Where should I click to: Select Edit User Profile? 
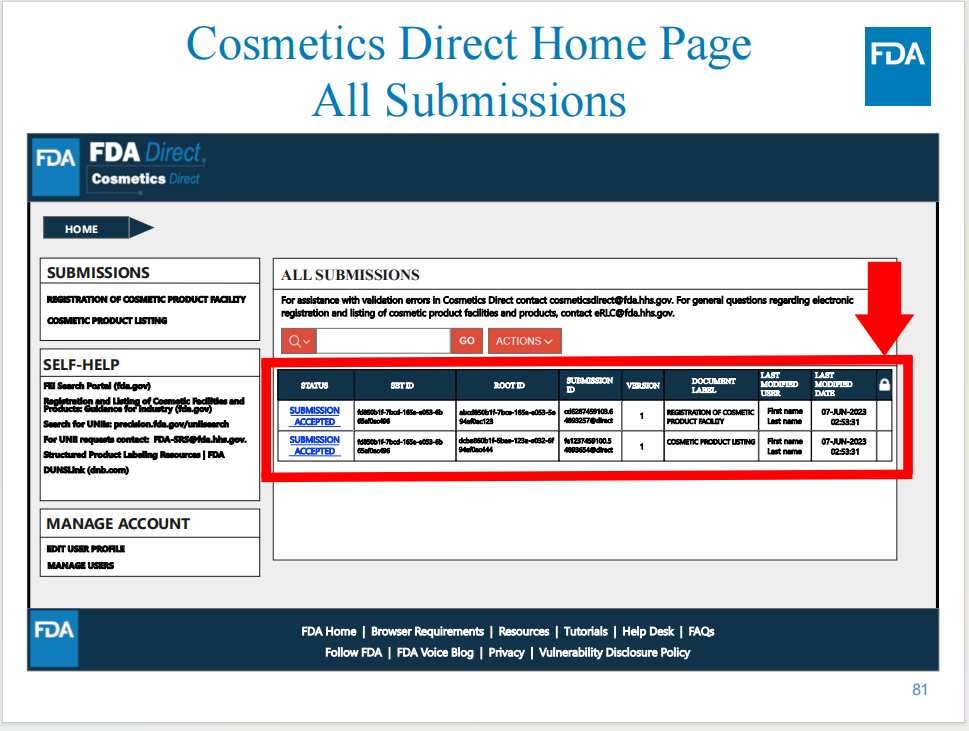[86, 549]
